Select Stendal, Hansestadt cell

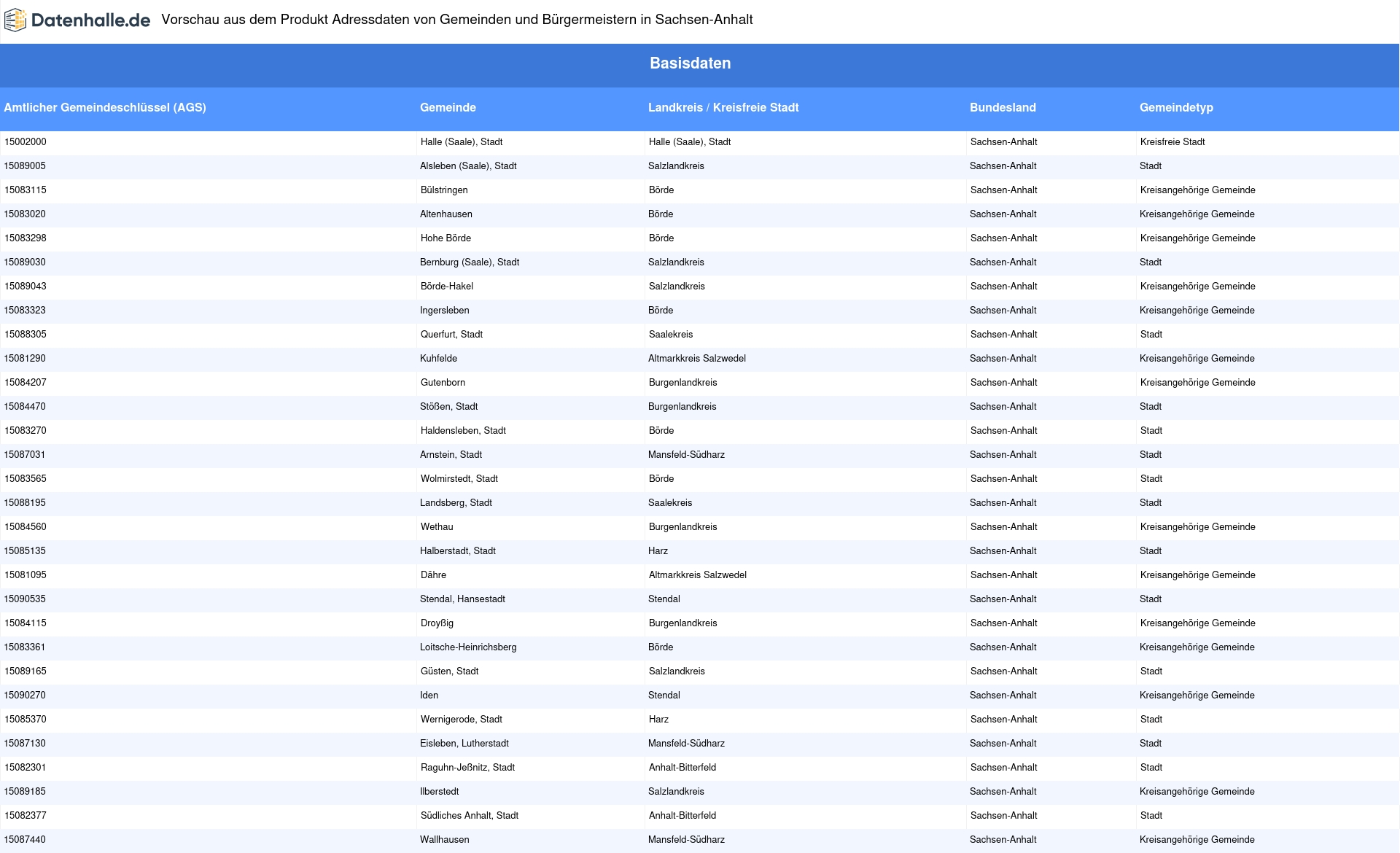(462, 599)
